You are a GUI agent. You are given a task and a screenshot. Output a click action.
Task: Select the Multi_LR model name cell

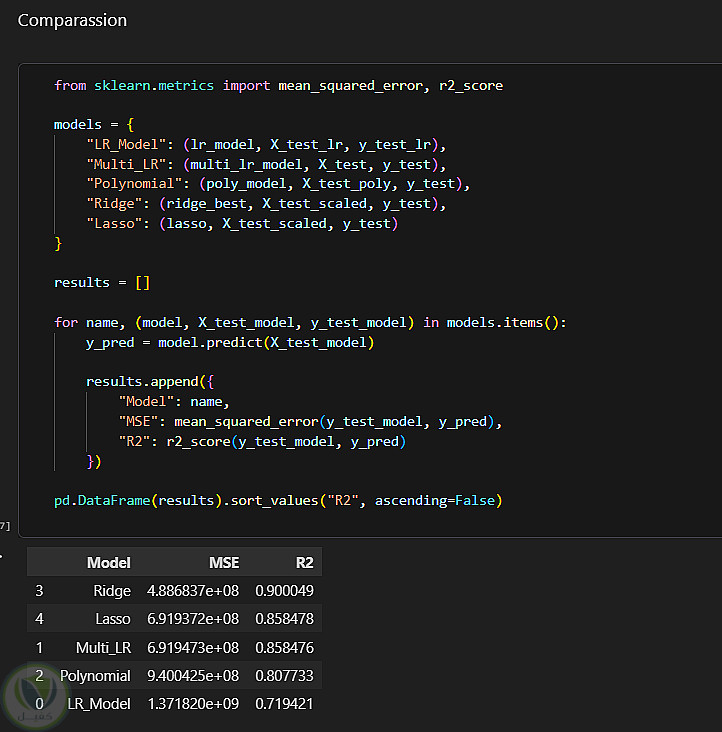[104, 648]
